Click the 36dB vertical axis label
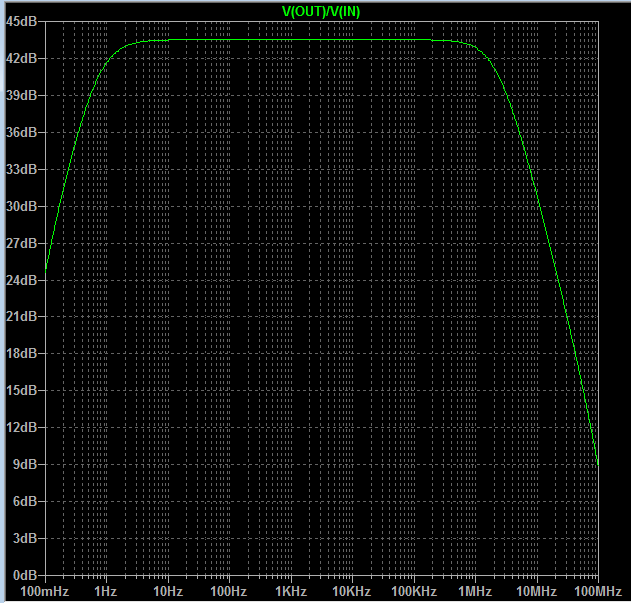 click(21, 132)
